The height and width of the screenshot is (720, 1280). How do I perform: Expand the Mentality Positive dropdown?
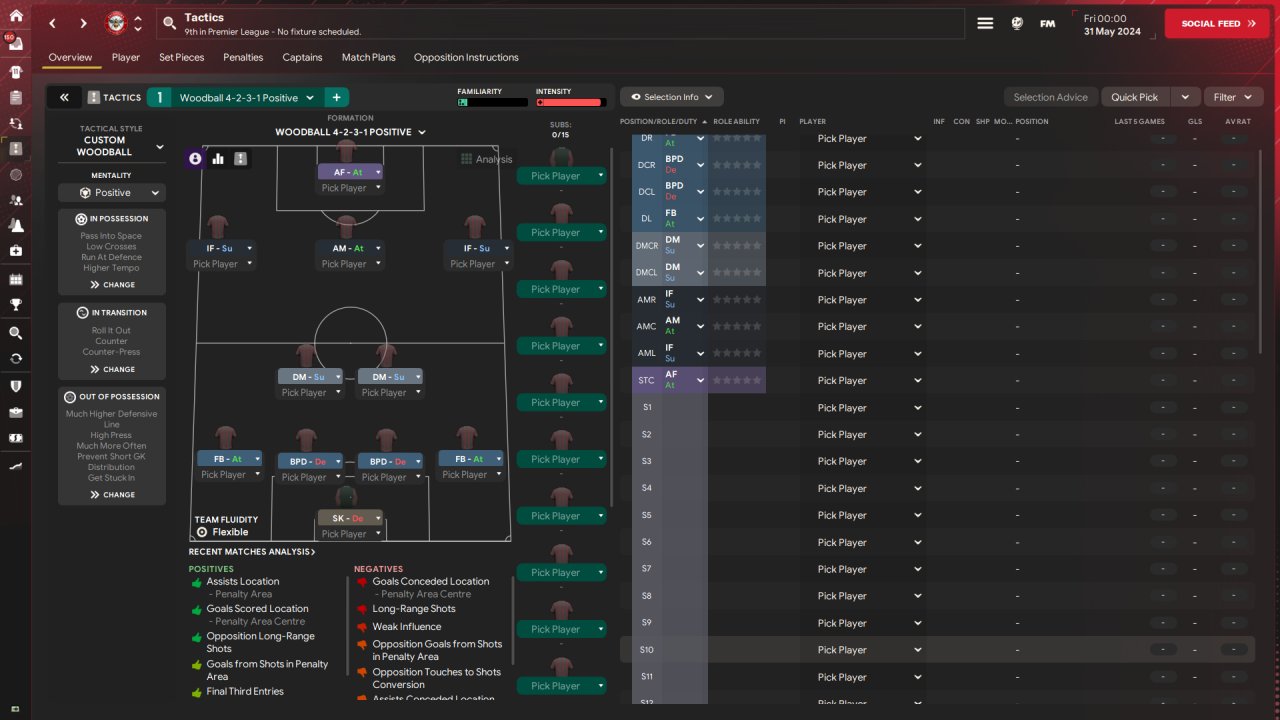tap(112, 193)
